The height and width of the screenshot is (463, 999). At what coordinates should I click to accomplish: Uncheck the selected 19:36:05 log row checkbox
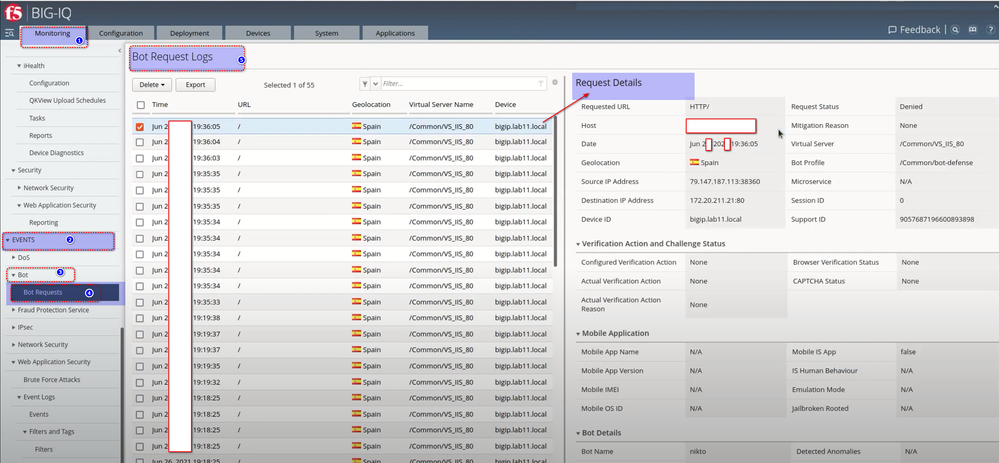point(140,127)
